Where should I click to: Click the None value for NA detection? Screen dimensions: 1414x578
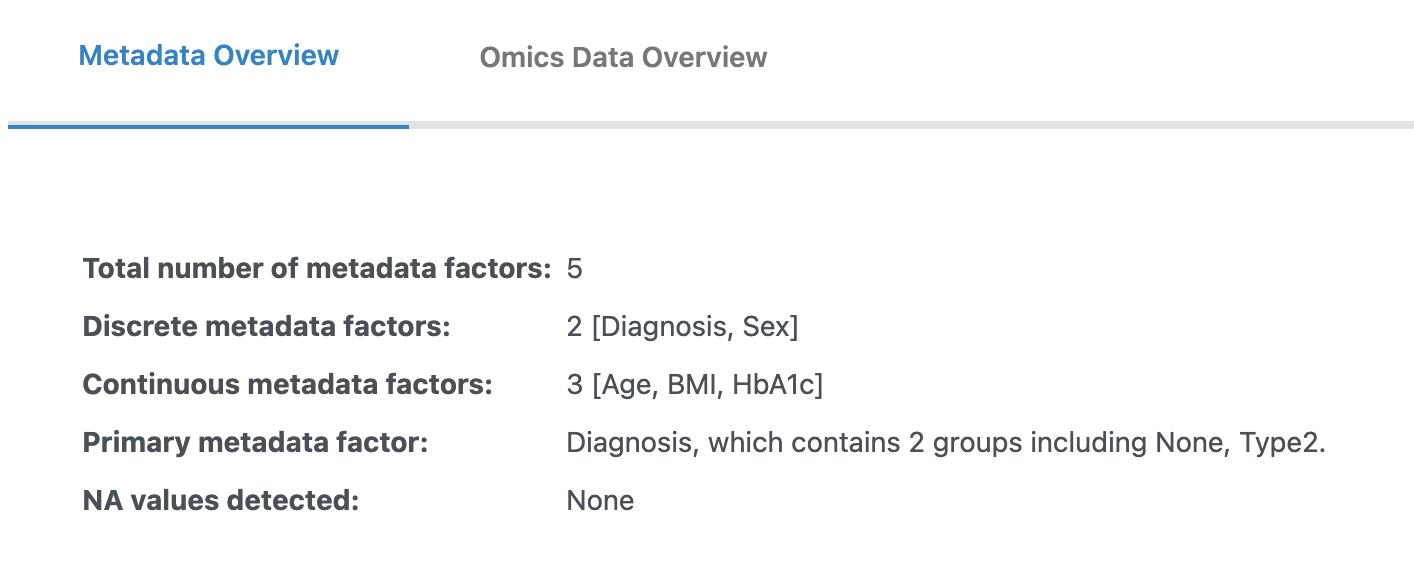point(600,500)
